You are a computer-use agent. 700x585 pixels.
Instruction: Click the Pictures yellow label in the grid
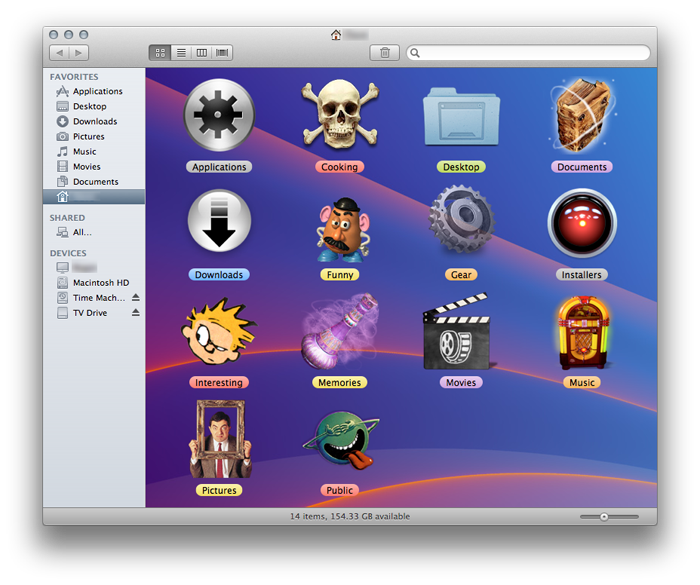pyautogui.click(x=219, y=490)
